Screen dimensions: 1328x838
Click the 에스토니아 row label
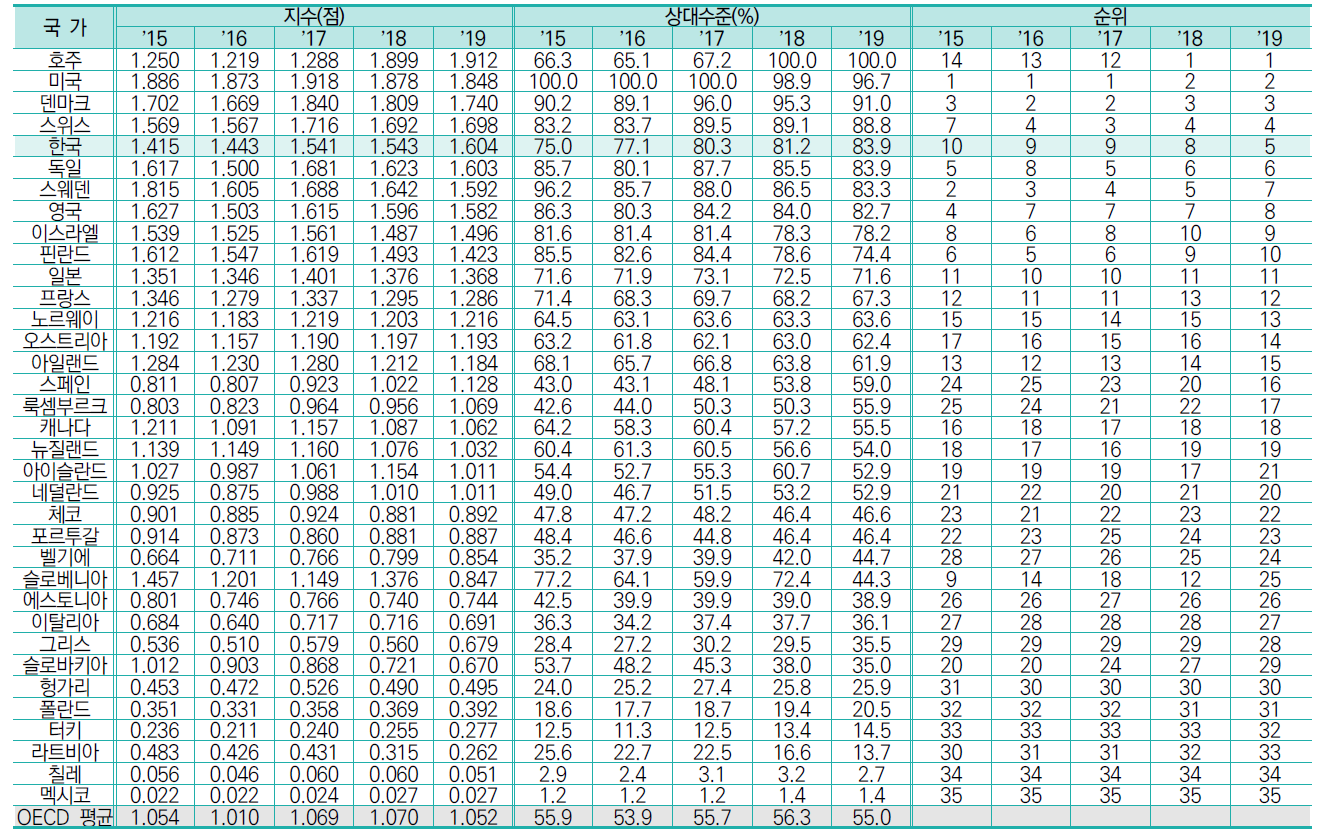pos(65,600)
